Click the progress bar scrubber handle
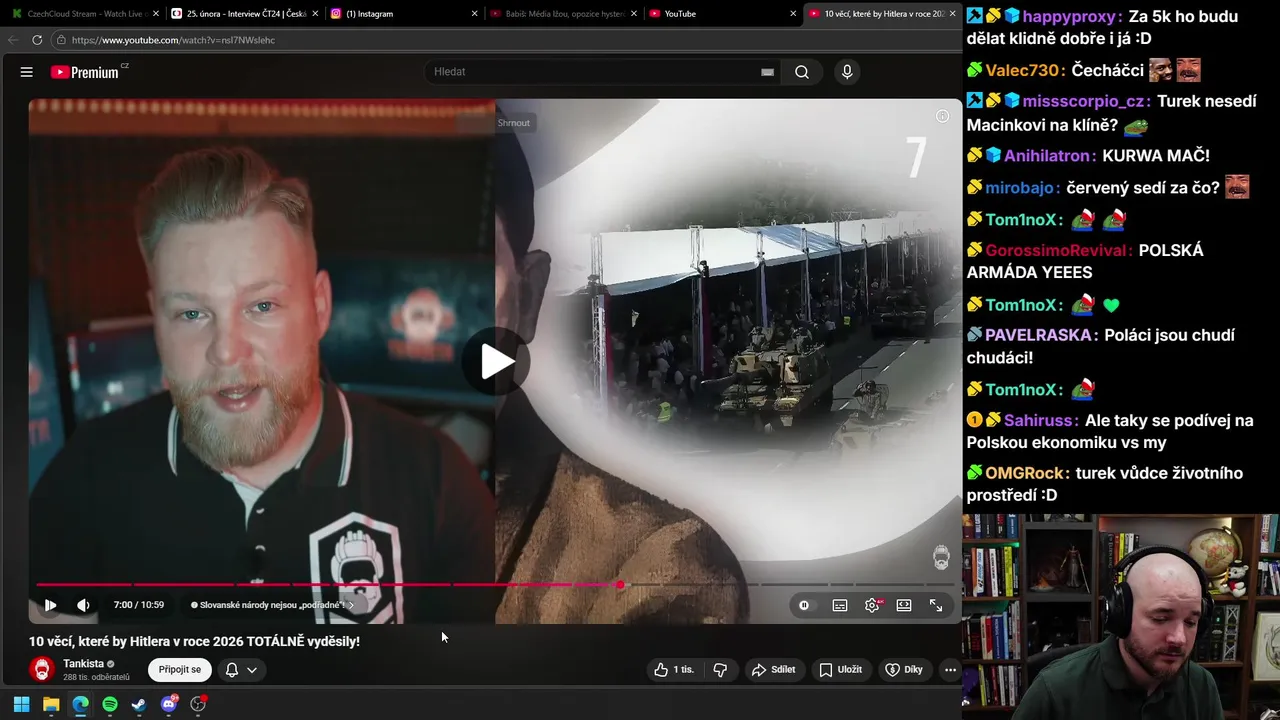1280x720 pixels. point(620,585)
